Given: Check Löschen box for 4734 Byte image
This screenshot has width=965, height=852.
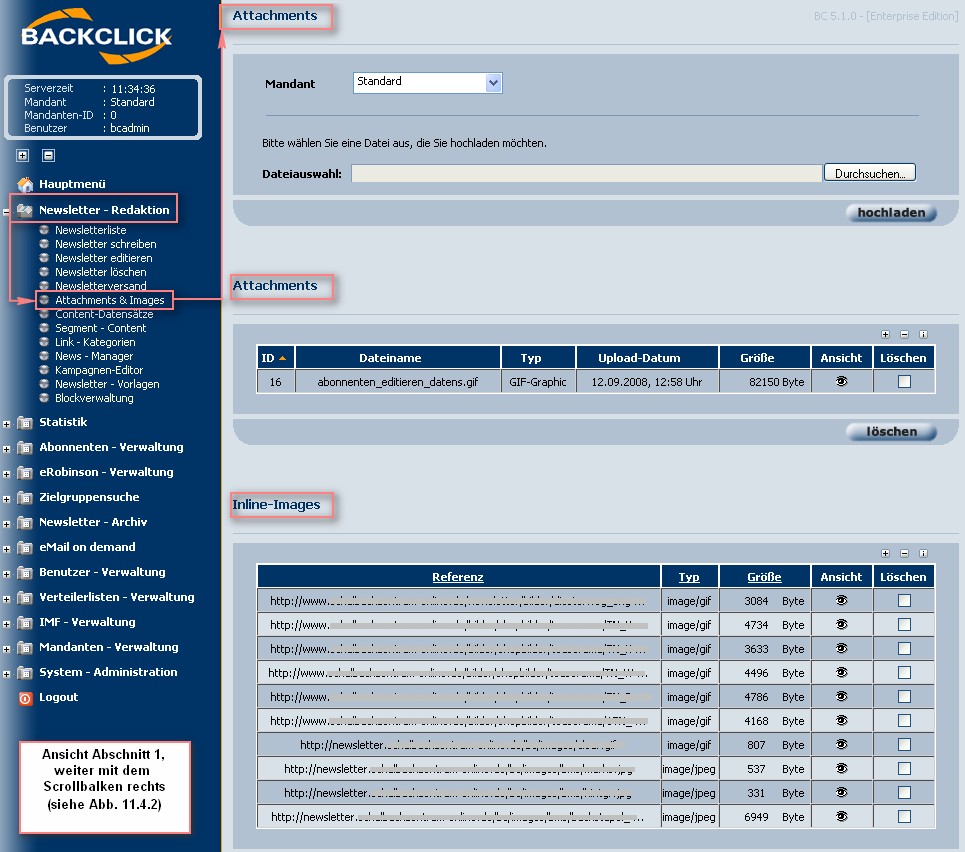Looking at the screenshot, I should (x=904, y=625).
